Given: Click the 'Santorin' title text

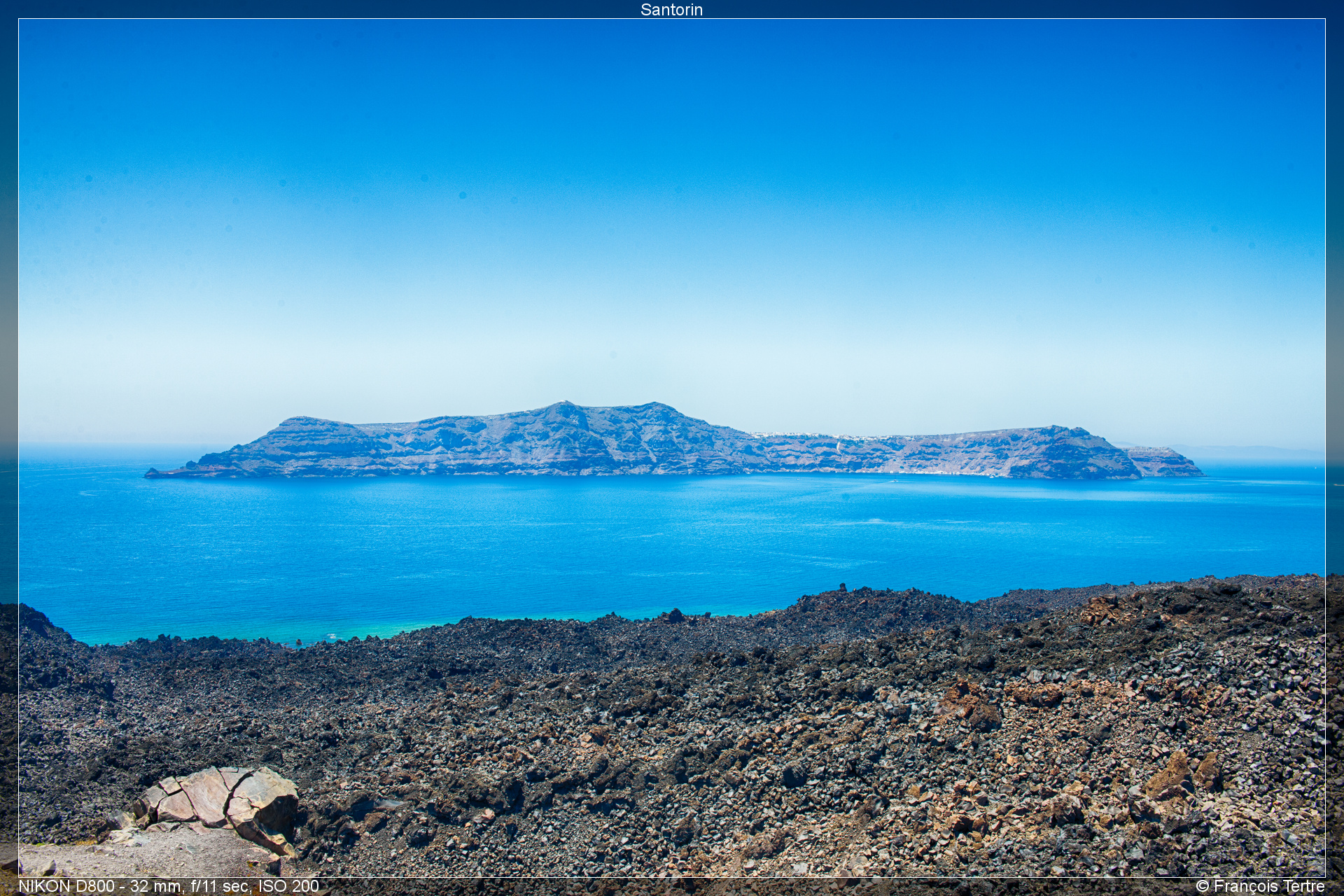Looking at the screenshot, I should [x=671, y=10].
